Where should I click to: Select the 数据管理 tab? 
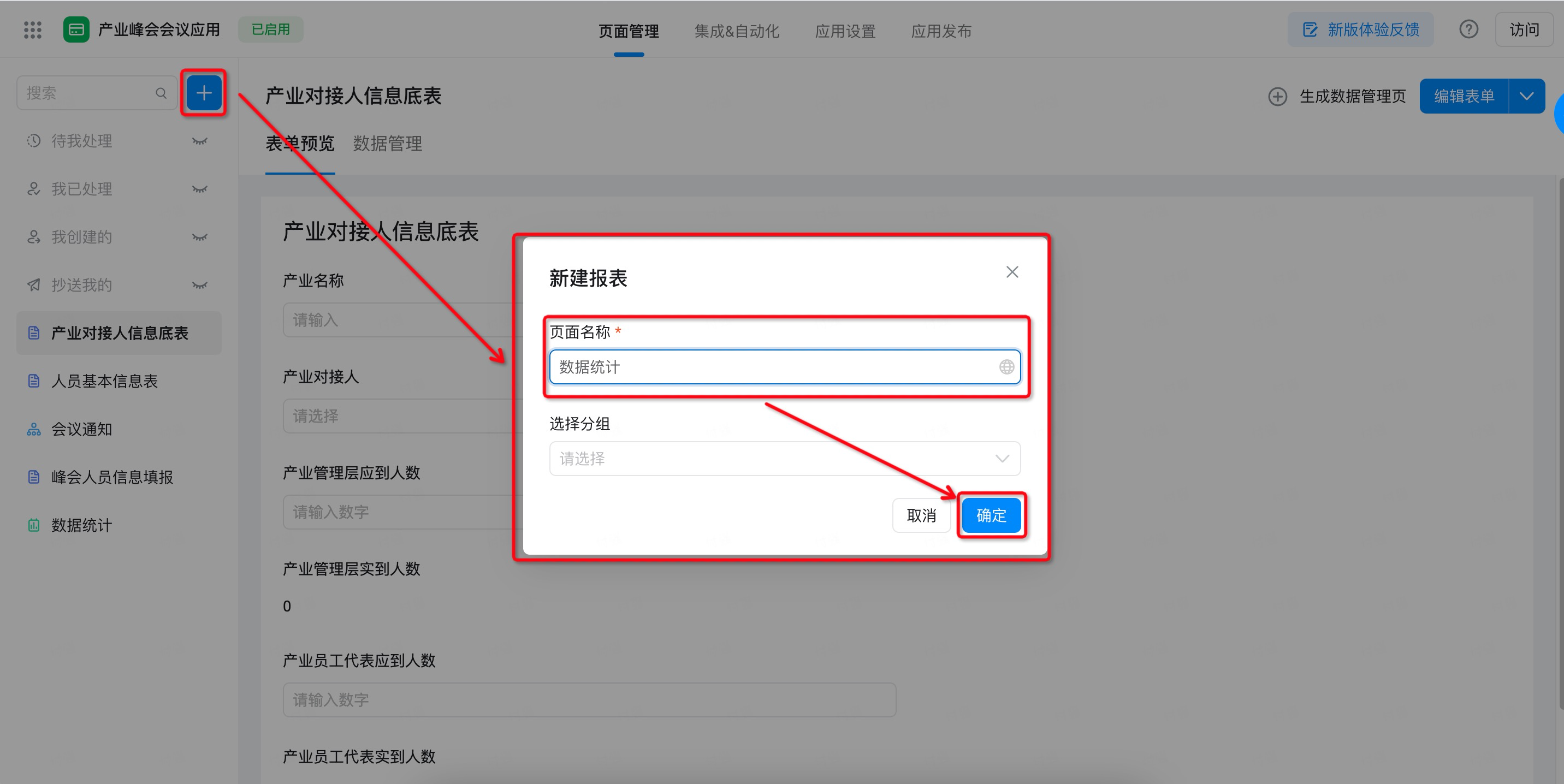point(387,143)
